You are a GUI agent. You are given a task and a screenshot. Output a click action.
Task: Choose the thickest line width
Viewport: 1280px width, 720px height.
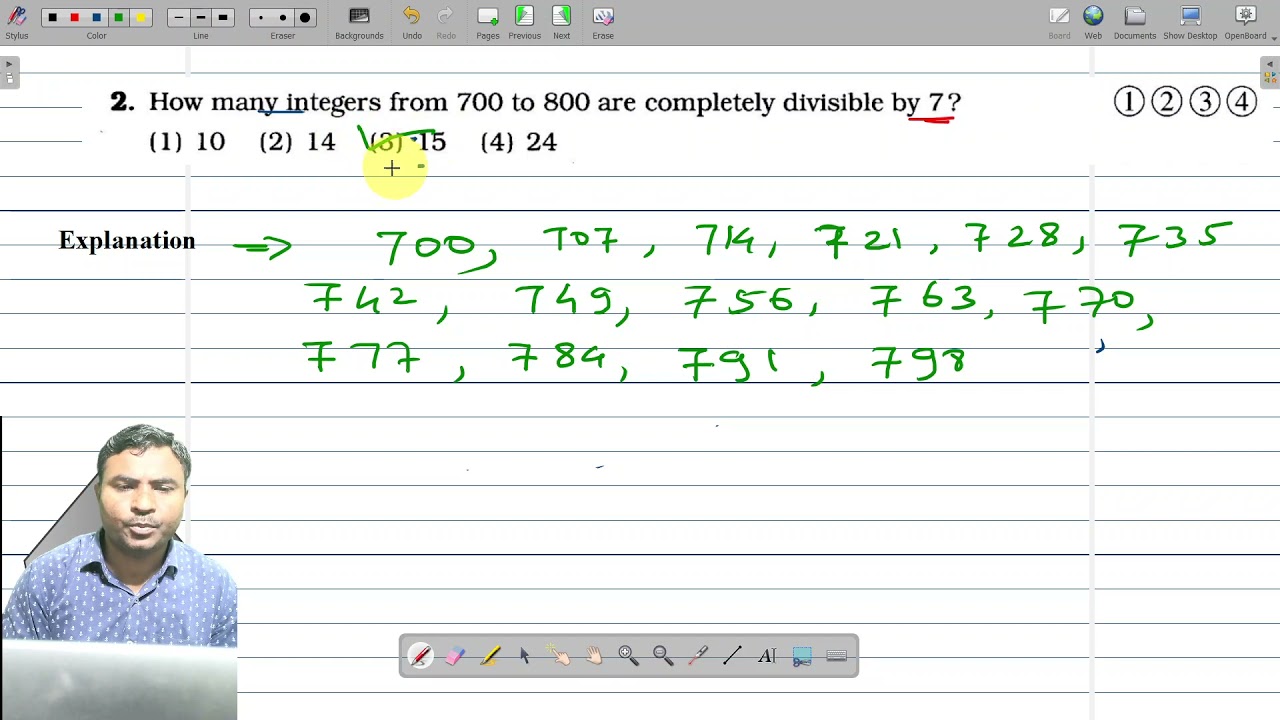[x=223, y=18]
